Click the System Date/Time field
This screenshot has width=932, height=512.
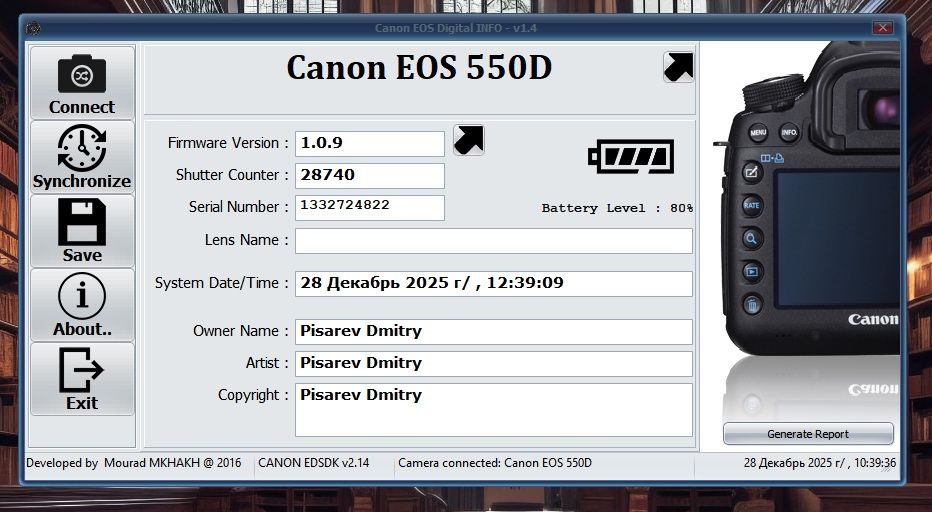(494, 284)
